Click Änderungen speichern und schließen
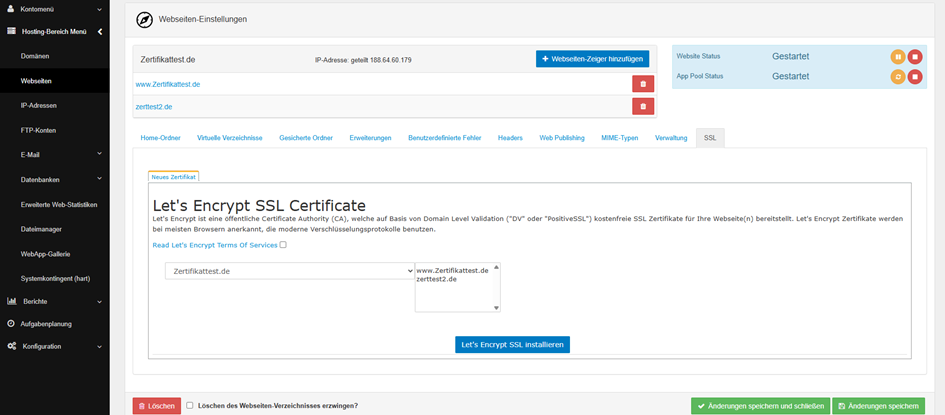 tap(761, 406)
